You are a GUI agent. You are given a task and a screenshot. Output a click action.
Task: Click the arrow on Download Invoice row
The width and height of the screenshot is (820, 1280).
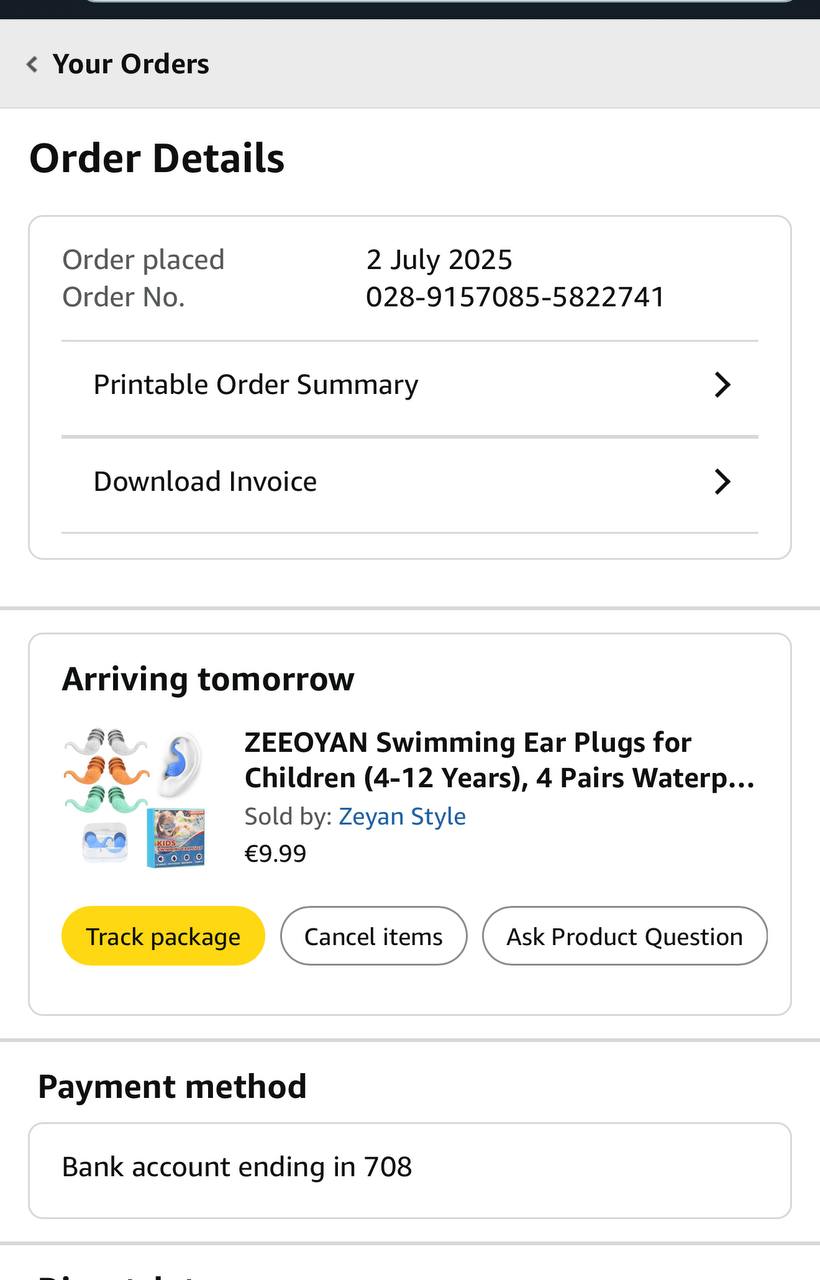(x=722, y=482)
